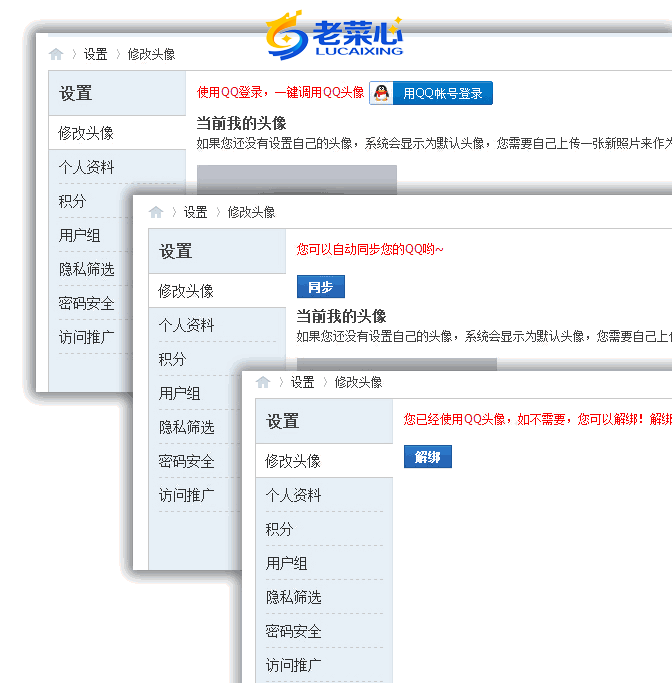The image size is (672, 683).
Task: Click home icon in top window breadcrumb
Action: coord(56,54)
